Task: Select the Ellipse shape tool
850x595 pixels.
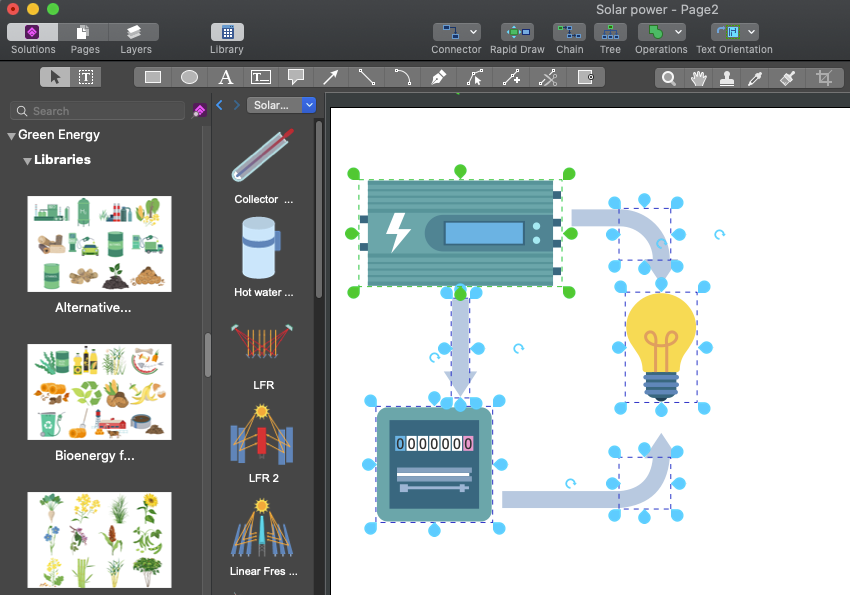Action: pos(189,77)
